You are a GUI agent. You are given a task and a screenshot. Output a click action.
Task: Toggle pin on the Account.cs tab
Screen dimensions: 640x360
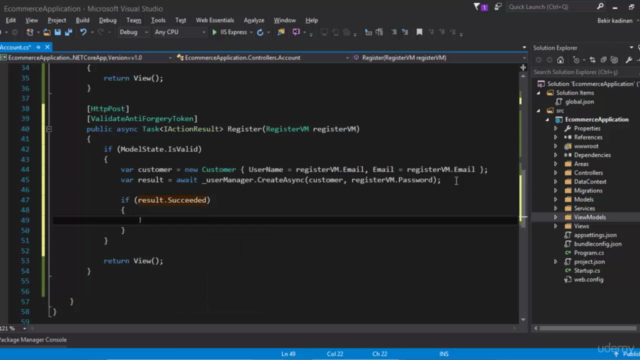point(38,47)
